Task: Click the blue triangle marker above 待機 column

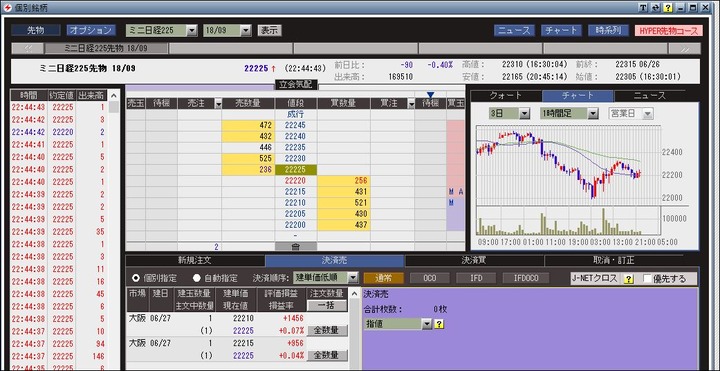Action: [430, 95]
